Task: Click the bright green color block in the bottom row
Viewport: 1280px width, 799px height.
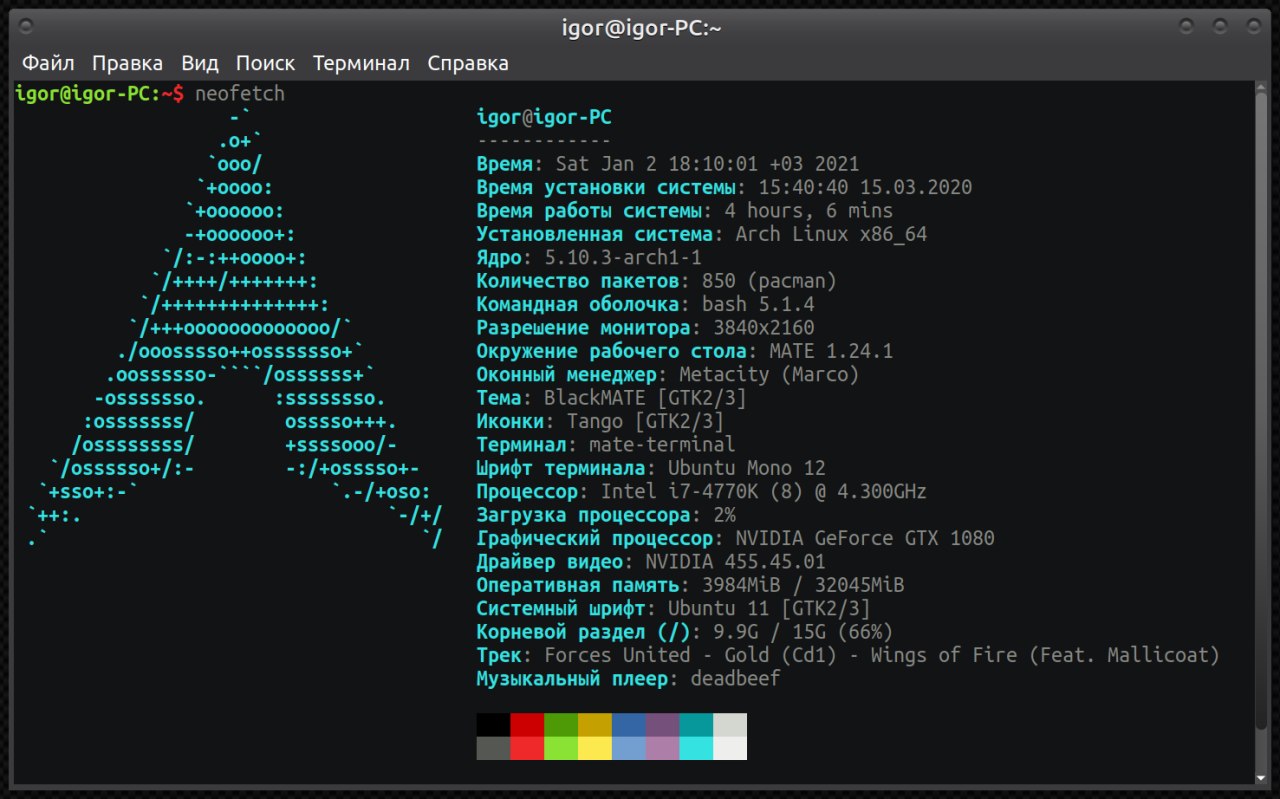Action: click(561, 748)
